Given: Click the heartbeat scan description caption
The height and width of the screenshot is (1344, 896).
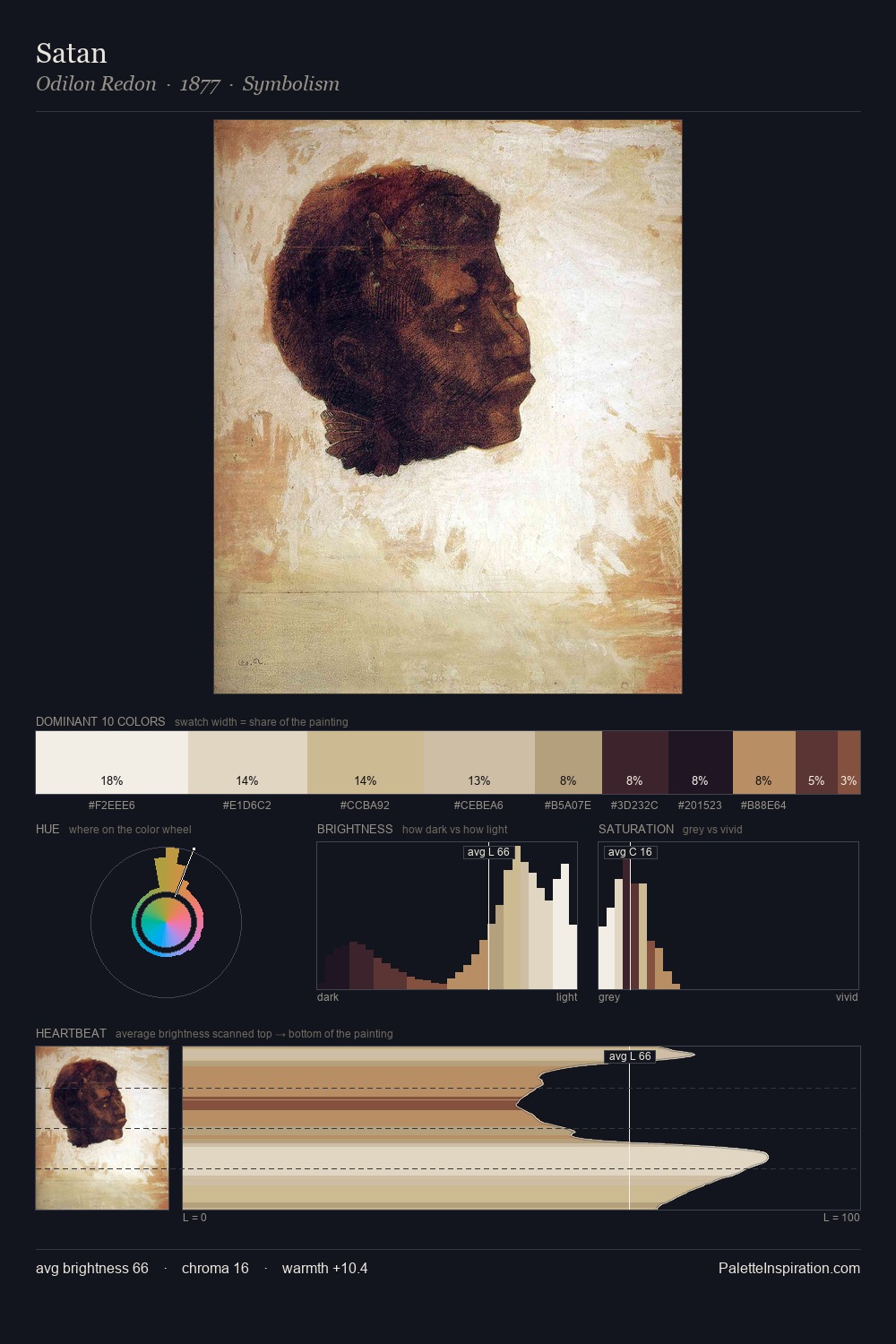Looking at the screenshot, I should (x=254, y=1034).
